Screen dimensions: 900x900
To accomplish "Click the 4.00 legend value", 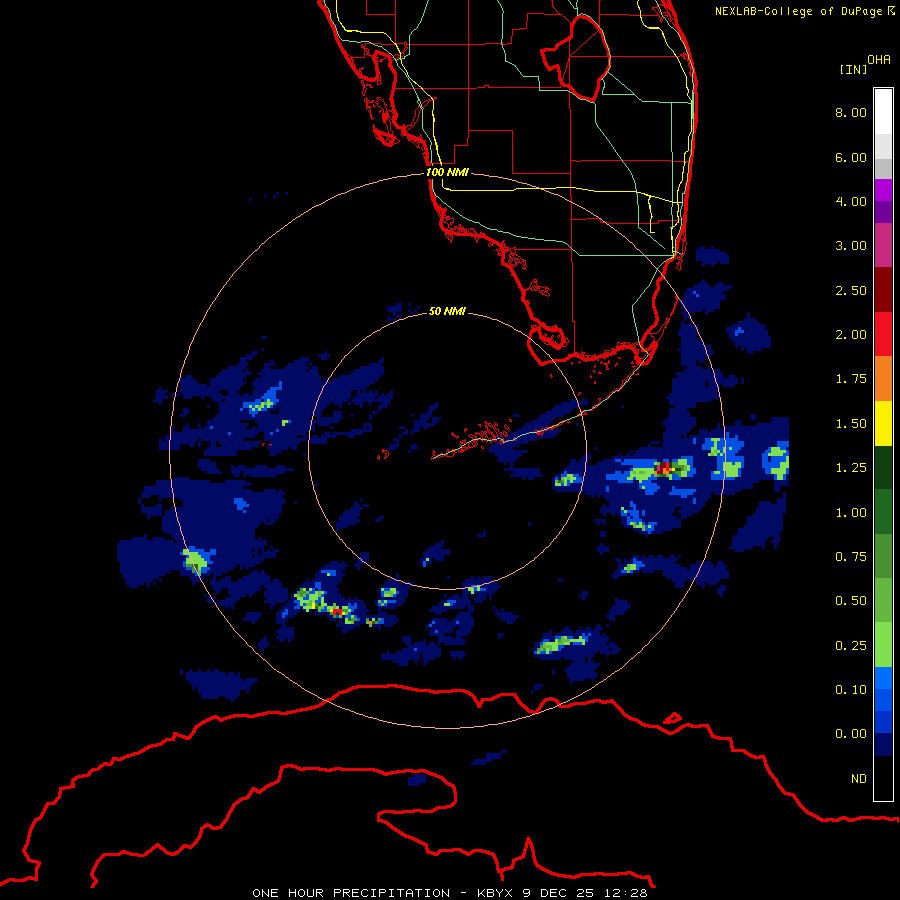I will point(851,201).
